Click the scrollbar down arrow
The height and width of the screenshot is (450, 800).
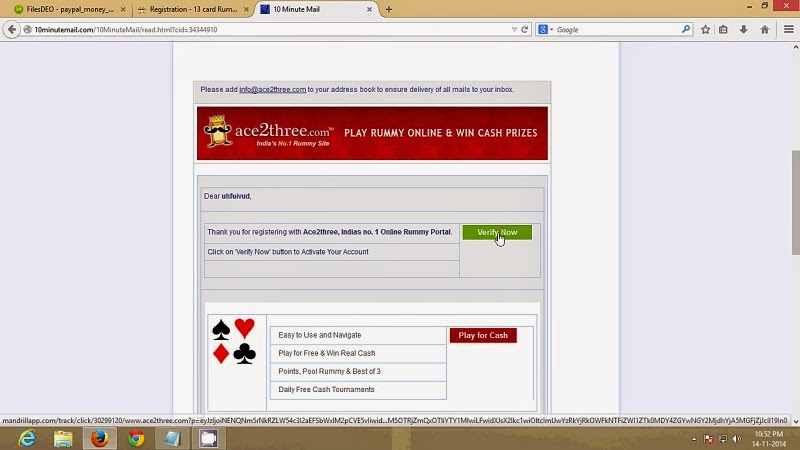(795, 422)
